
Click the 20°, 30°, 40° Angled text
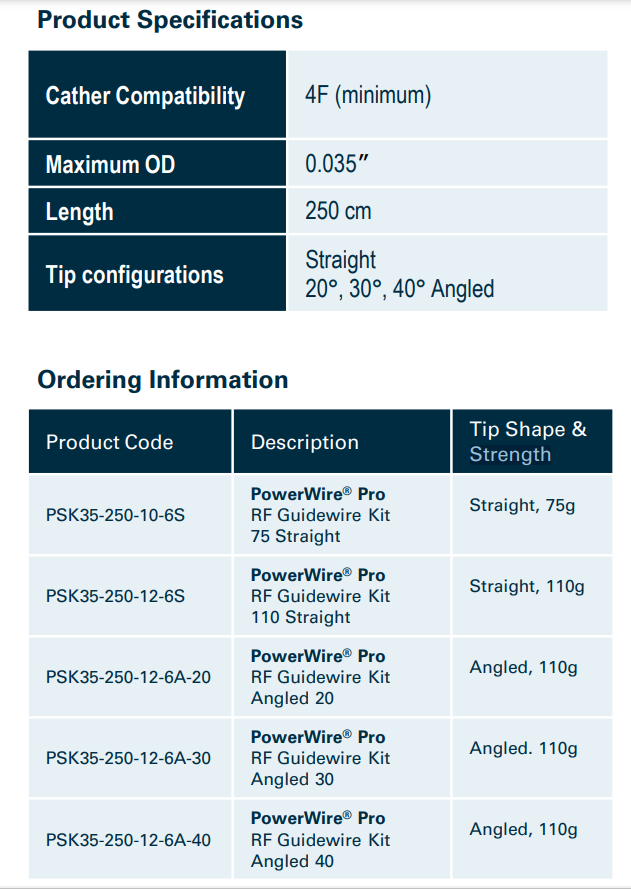pos(400,290)
